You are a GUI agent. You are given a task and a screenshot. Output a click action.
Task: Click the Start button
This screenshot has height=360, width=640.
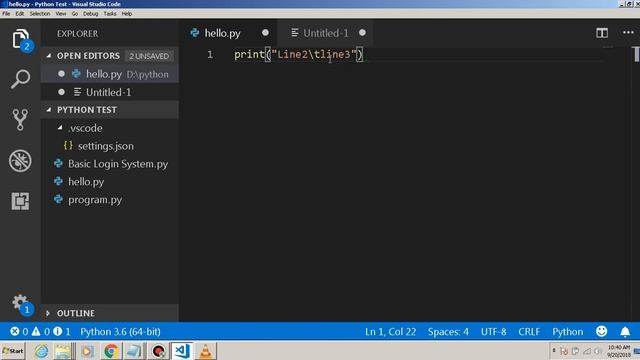click(x=13, y=351)
